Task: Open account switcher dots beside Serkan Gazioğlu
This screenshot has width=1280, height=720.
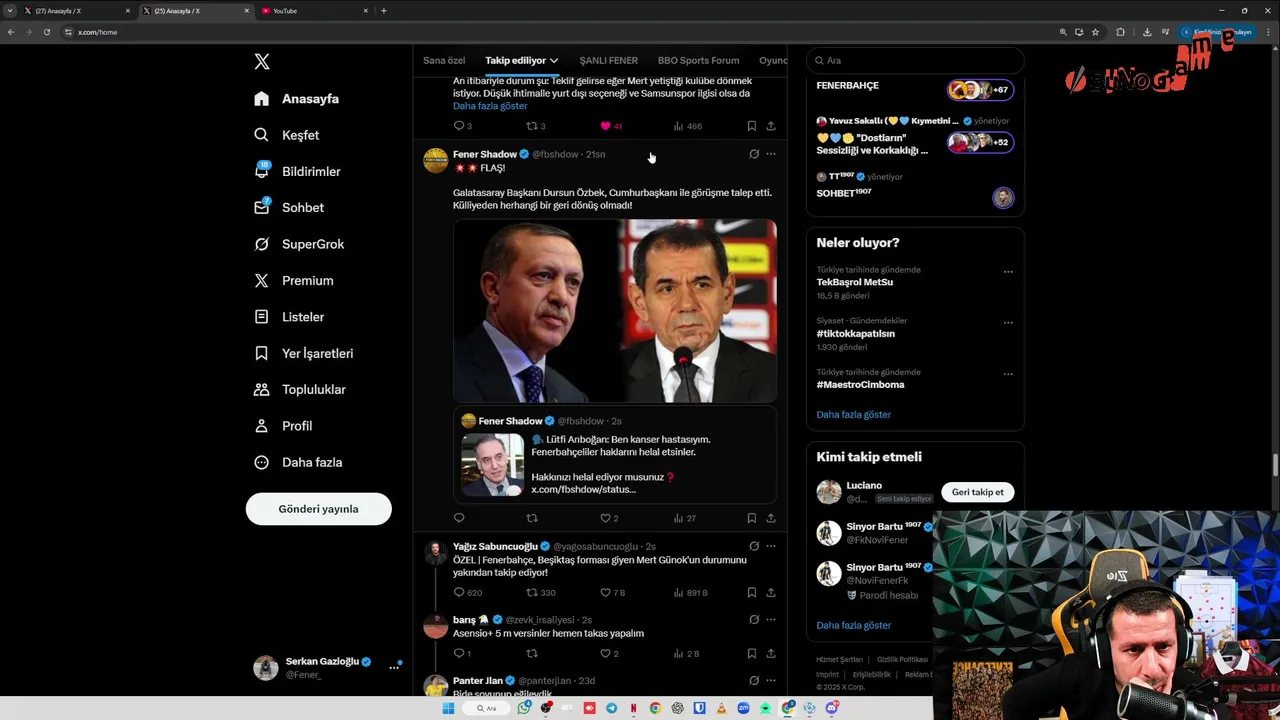Action: [x=394, y=667]
